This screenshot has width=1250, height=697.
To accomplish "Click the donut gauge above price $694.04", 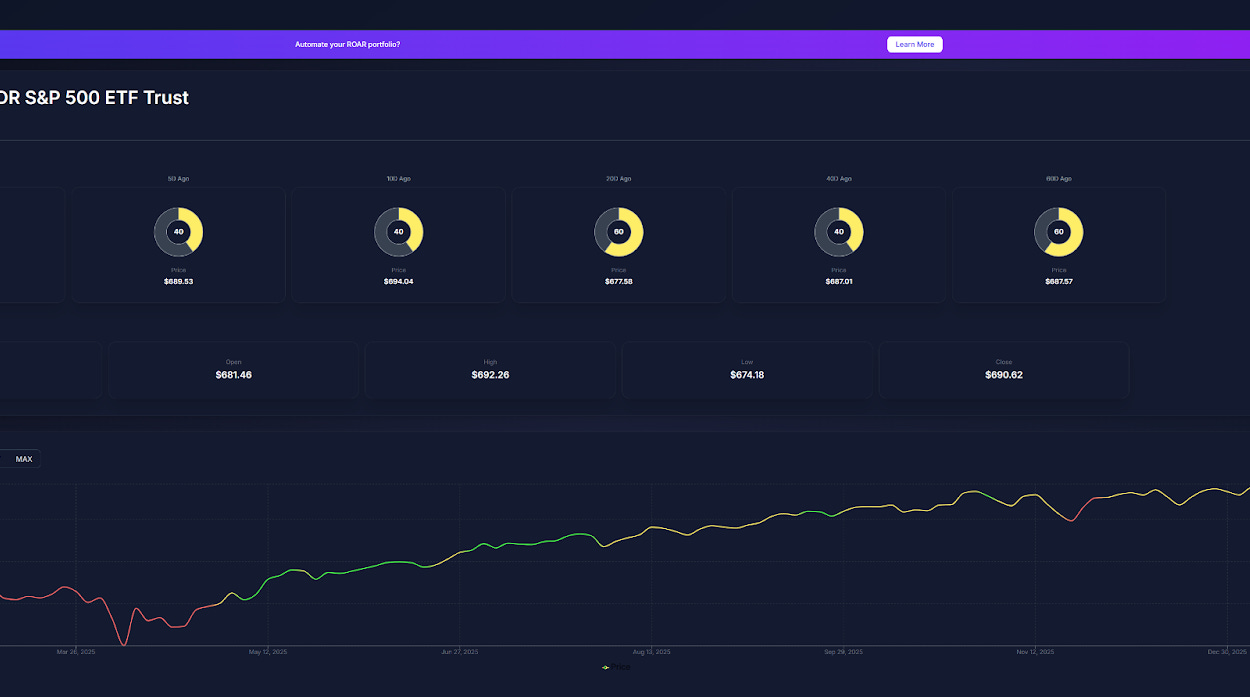I will [x=399, y=231].
